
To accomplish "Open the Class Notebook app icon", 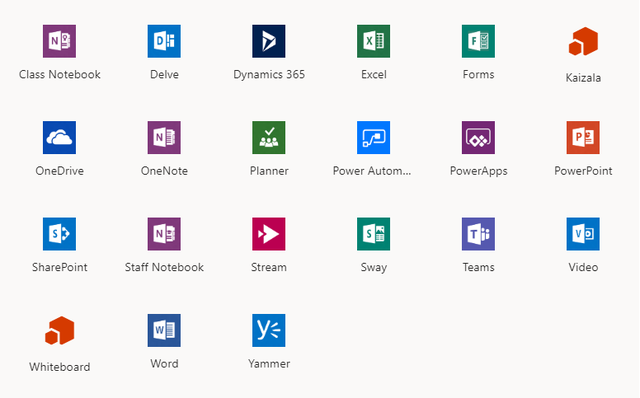I will pyautogui.click(x=59, y=41).
